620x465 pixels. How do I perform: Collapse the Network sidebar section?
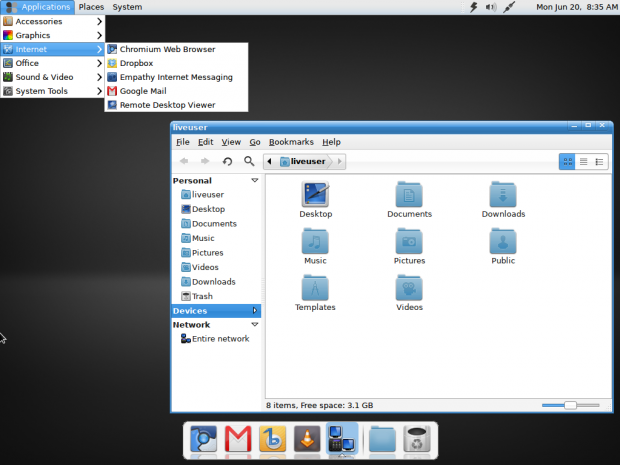255,324
